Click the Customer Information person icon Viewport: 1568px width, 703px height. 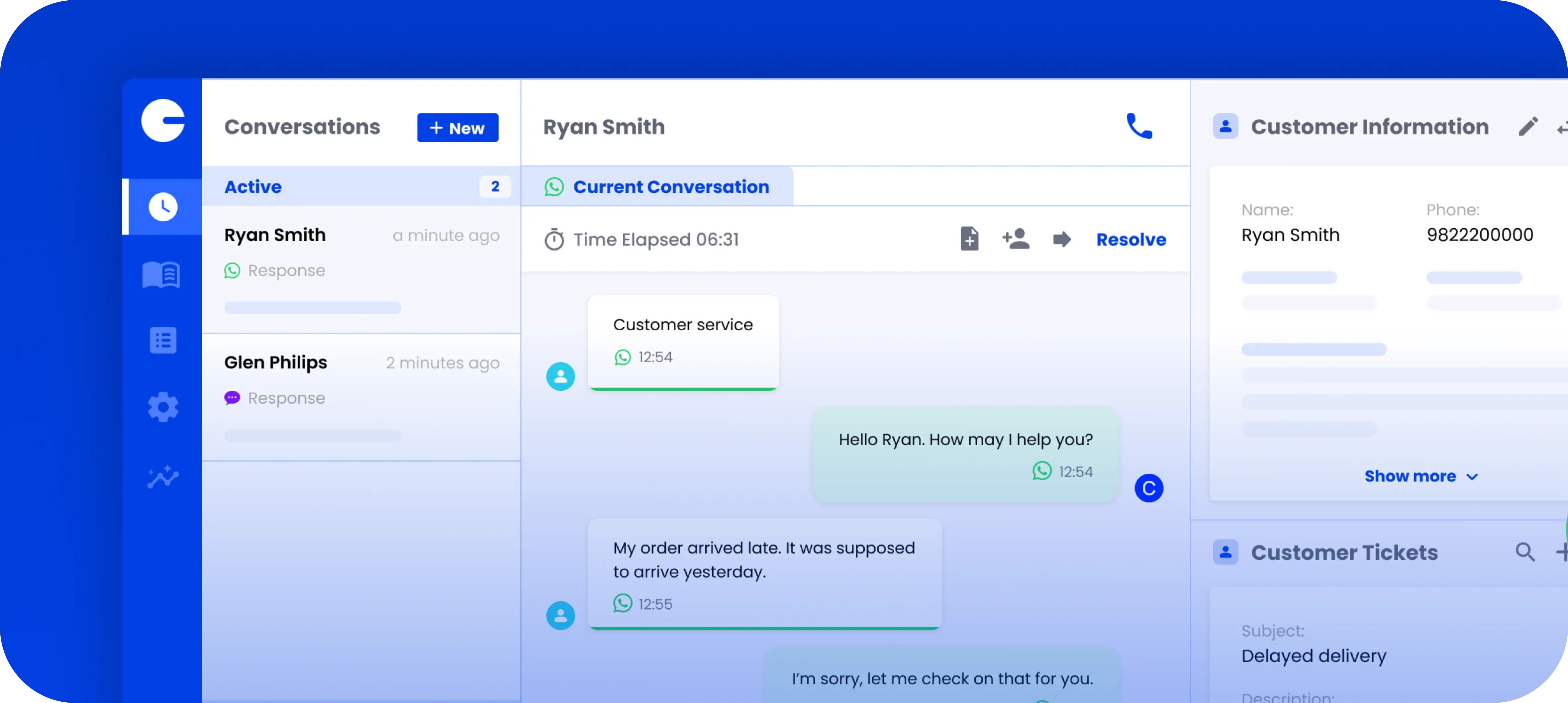pyautogui.click(x=1225, y=127)
